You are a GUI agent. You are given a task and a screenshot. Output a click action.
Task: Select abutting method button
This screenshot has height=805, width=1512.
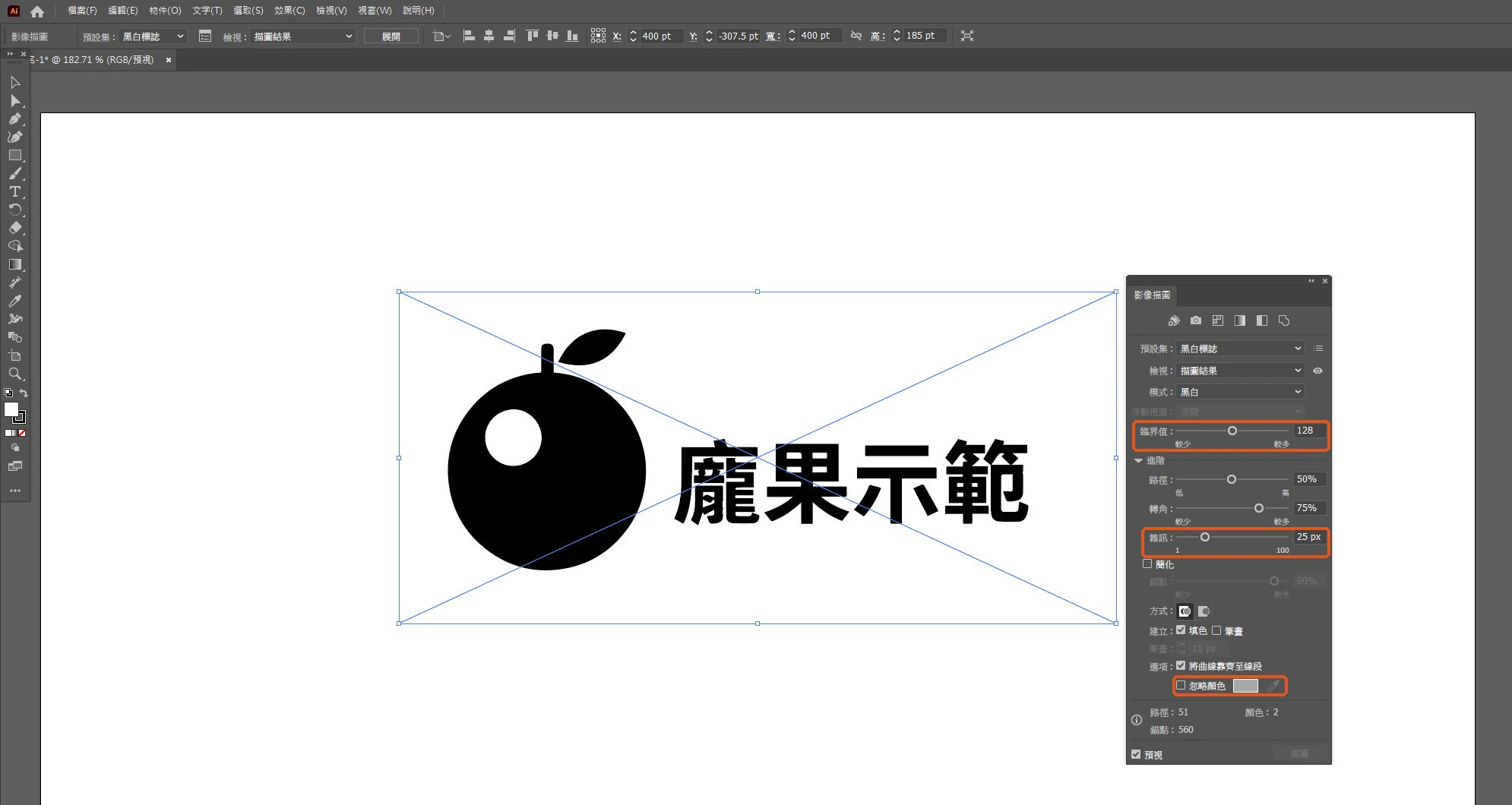pos(1185,611)
